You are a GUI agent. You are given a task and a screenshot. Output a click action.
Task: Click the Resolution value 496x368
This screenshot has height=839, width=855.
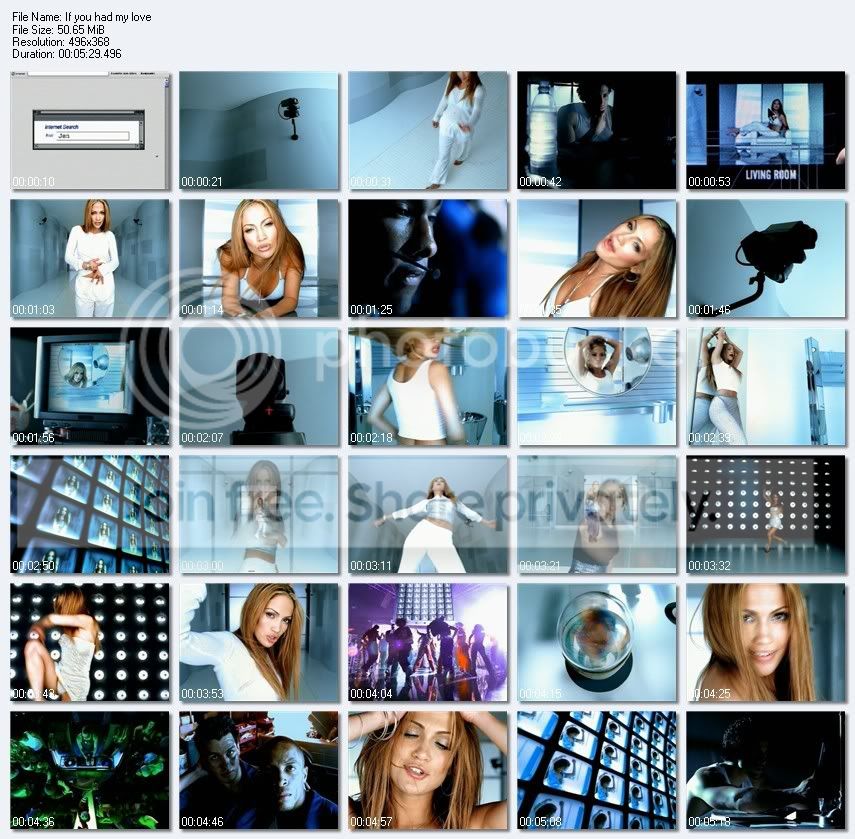pos(89,41)
